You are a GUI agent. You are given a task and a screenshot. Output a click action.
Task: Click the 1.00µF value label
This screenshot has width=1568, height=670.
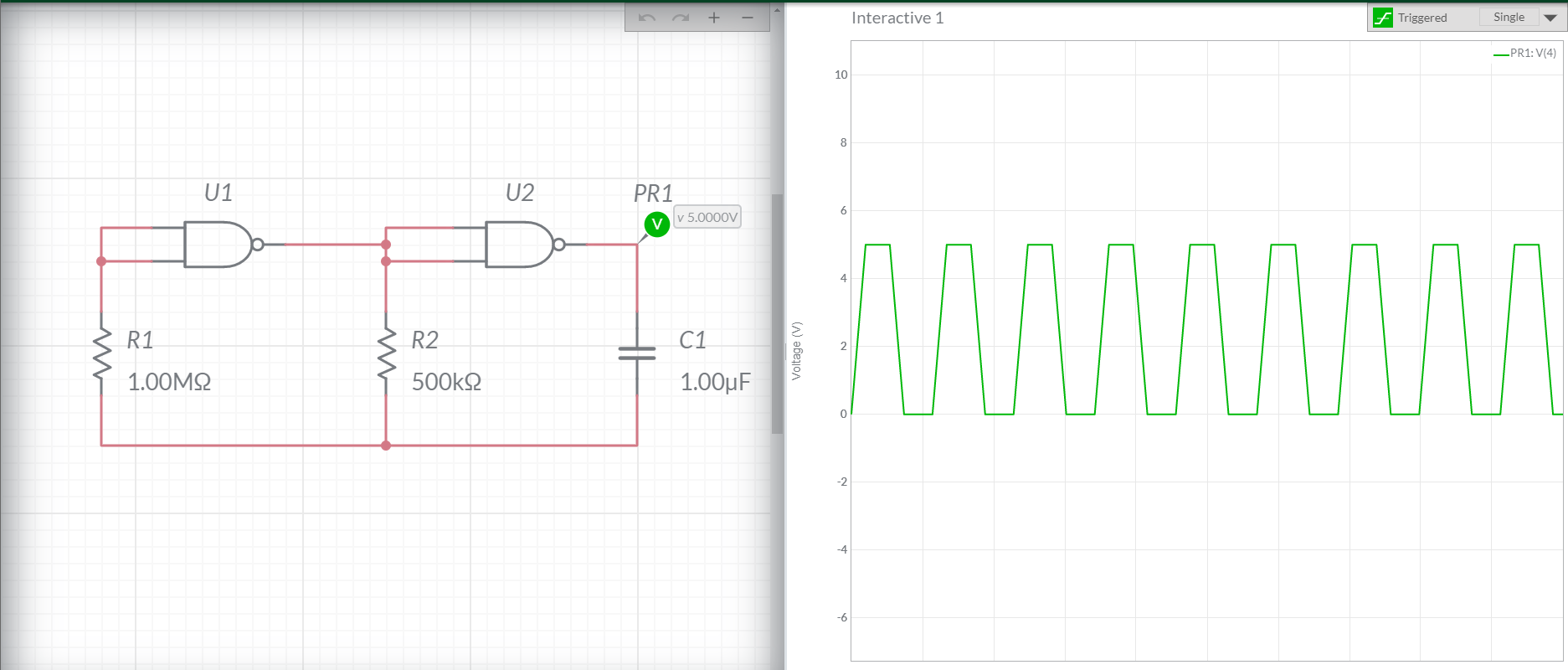click(716, 382)
